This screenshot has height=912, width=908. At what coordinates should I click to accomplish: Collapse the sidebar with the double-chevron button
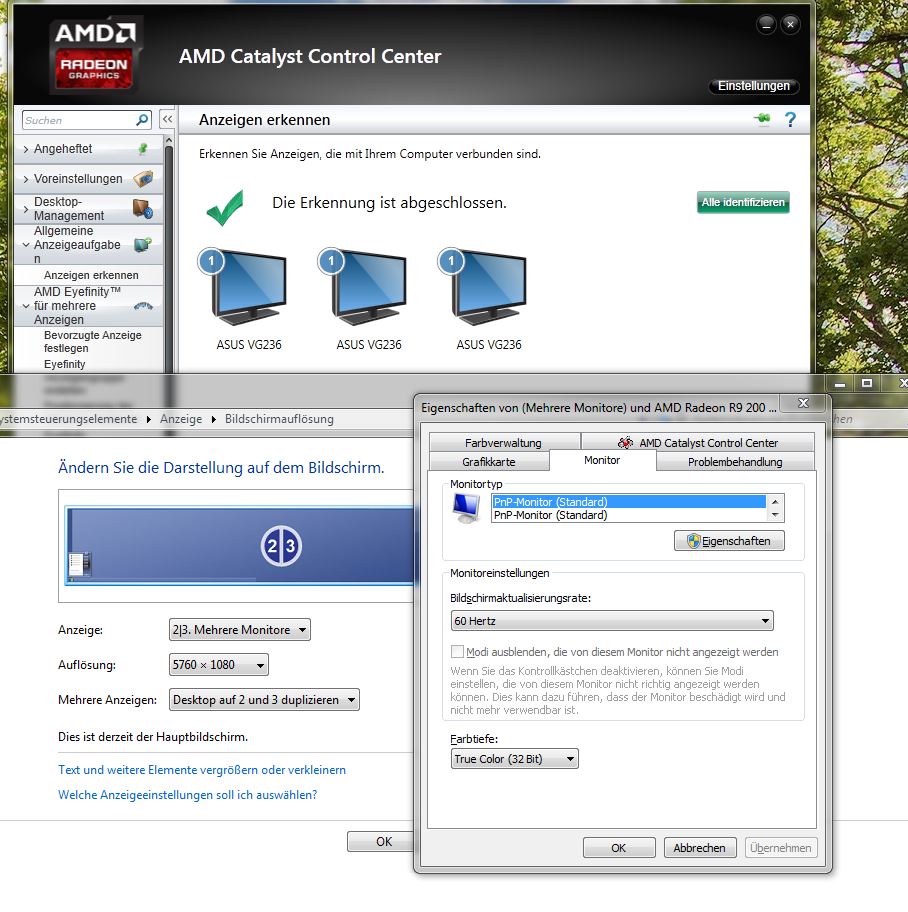tap(168, 120)
